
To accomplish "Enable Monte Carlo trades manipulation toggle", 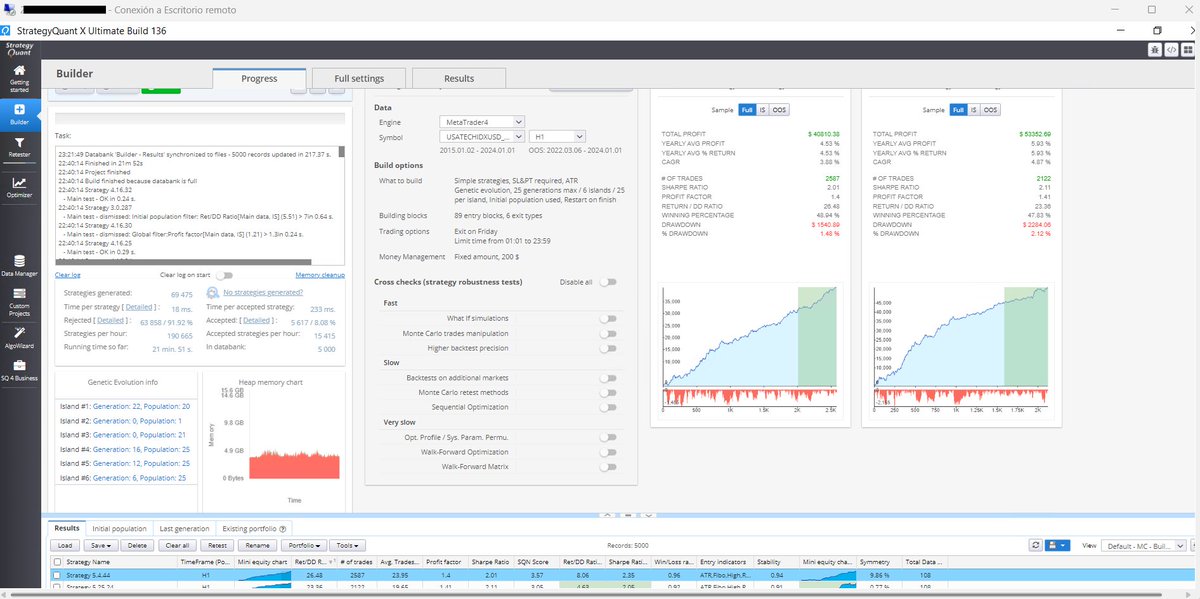I will [607, 333].
